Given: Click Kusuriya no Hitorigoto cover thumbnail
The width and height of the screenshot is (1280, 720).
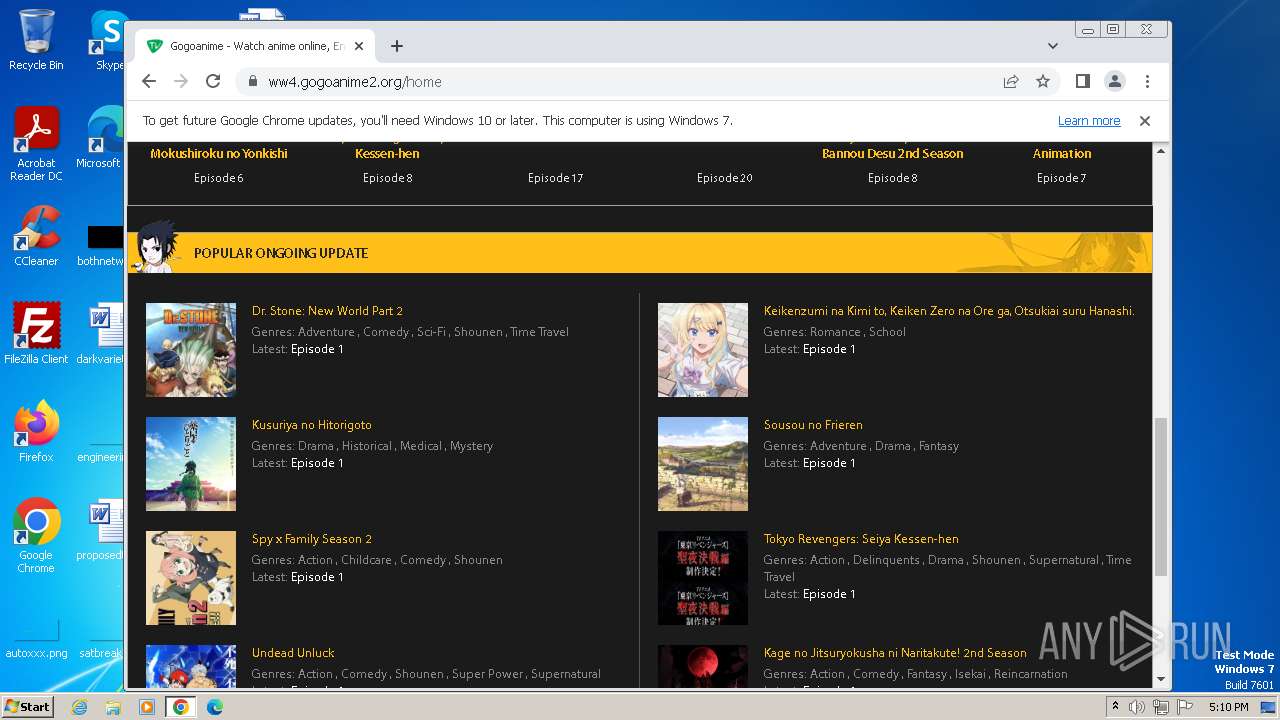Looking at the screenshot, I should point(191,464).
